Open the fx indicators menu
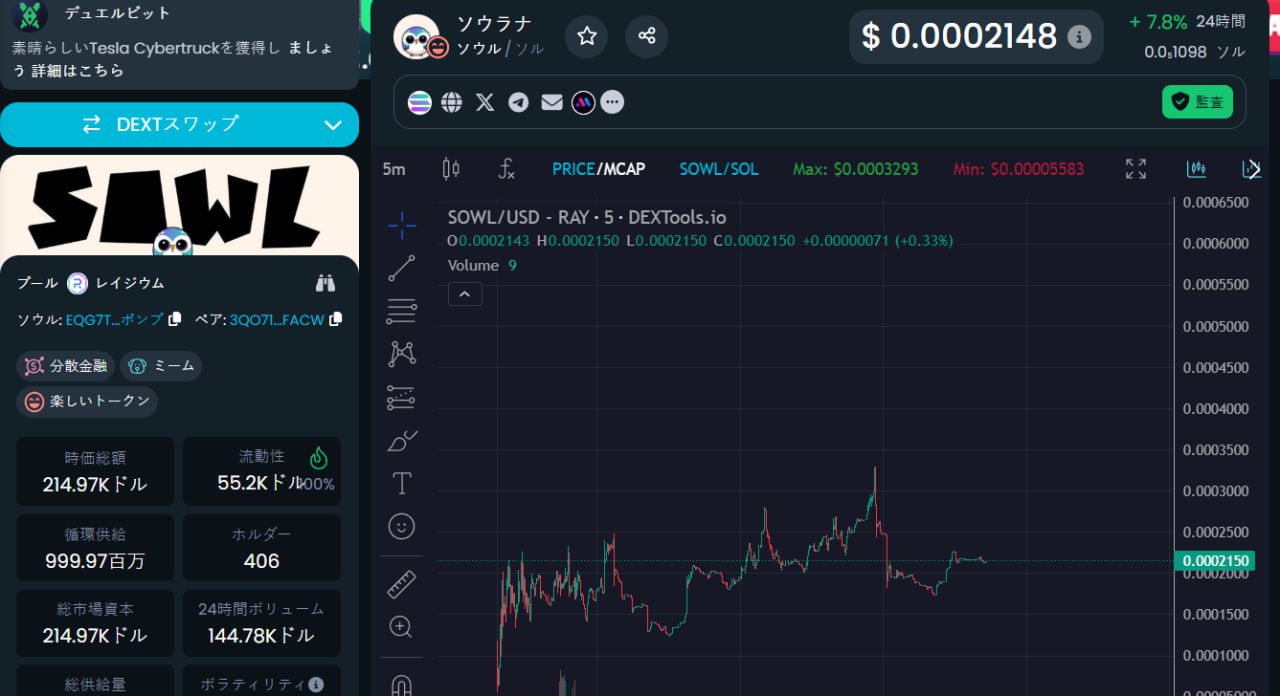Screen dimensions: 1280x696 507,169
